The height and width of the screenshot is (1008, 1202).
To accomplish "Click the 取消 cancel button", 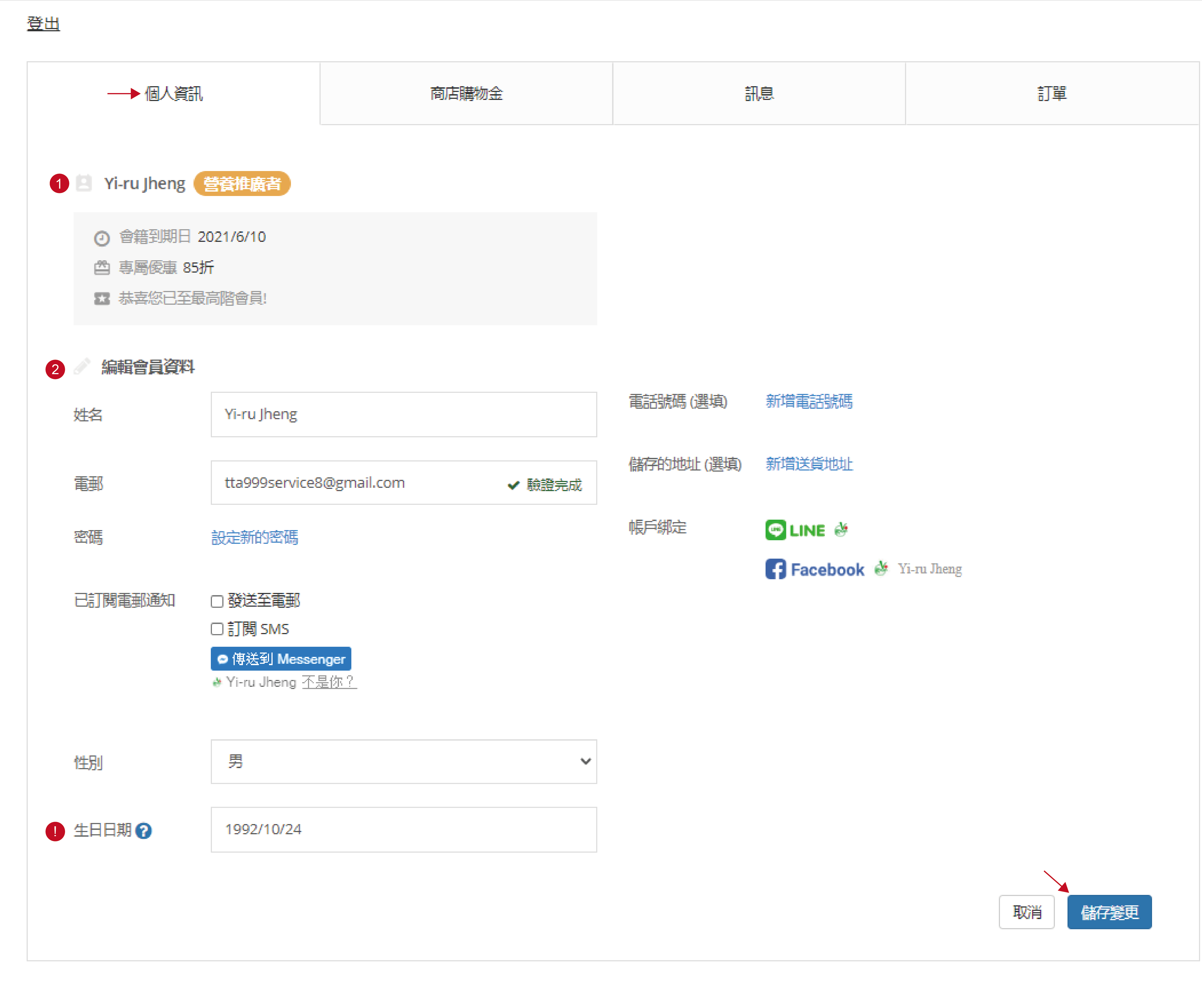I will (1026, 912).
